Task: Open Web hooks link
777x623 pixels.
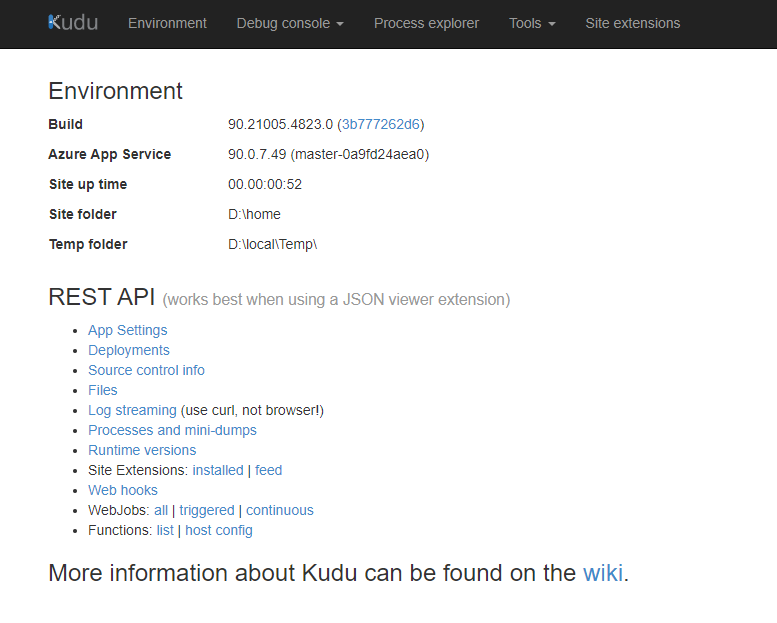Action: point(123,490)
